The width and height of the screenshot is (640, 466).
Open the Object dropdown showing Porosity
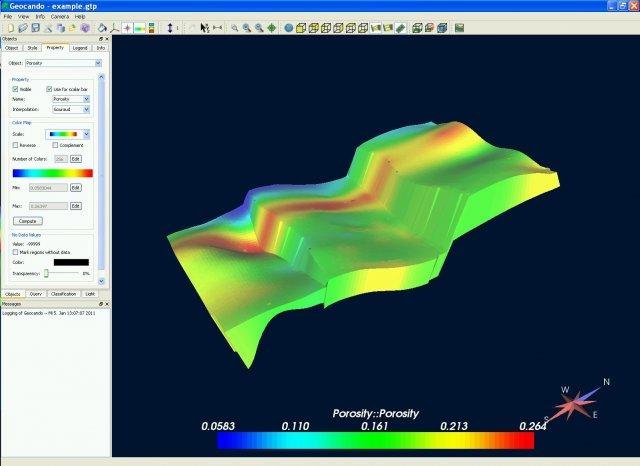coord(63,63)
